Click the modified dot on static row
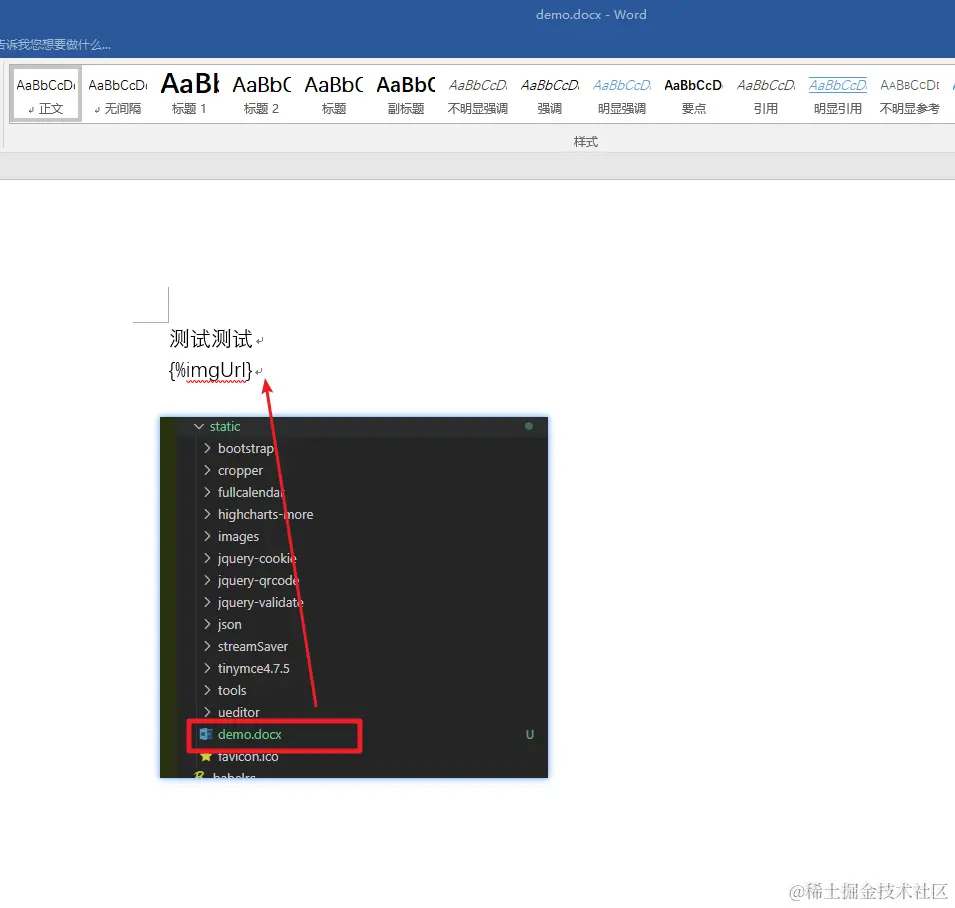This screenshot has height=908, width=955. click(x=529, y=426)
